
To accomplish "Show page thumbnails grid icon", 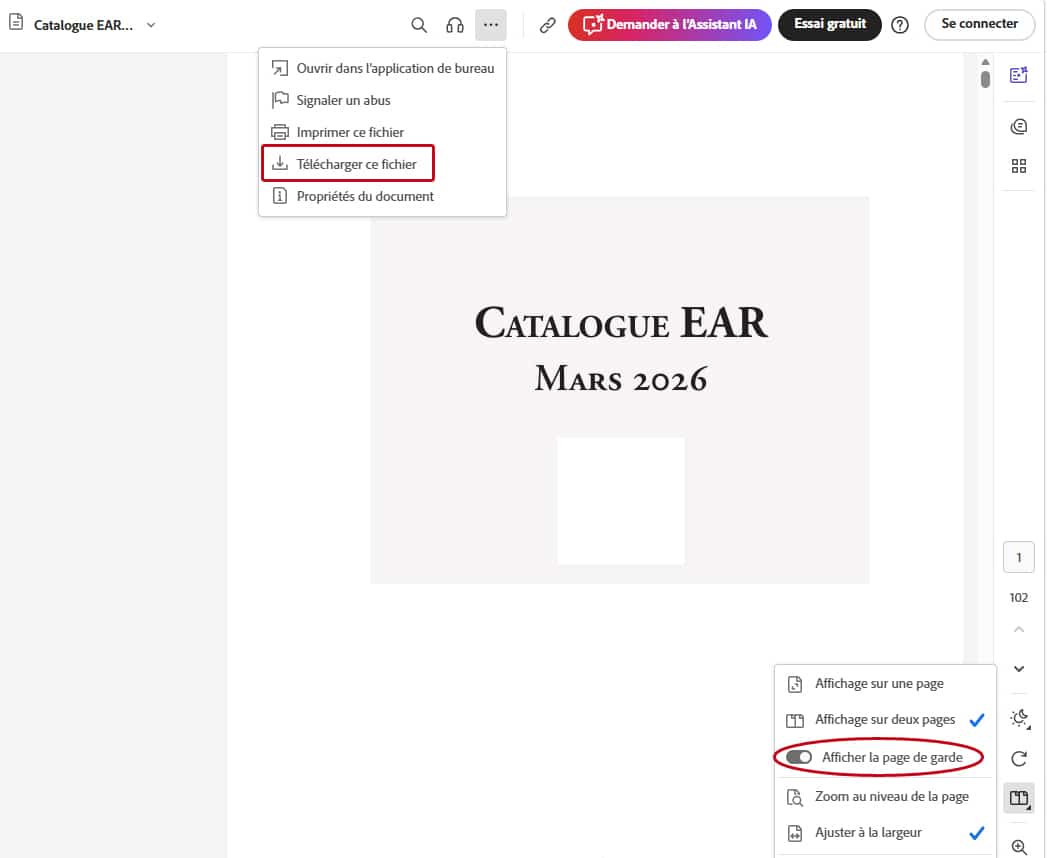I will coord(1019,166).
